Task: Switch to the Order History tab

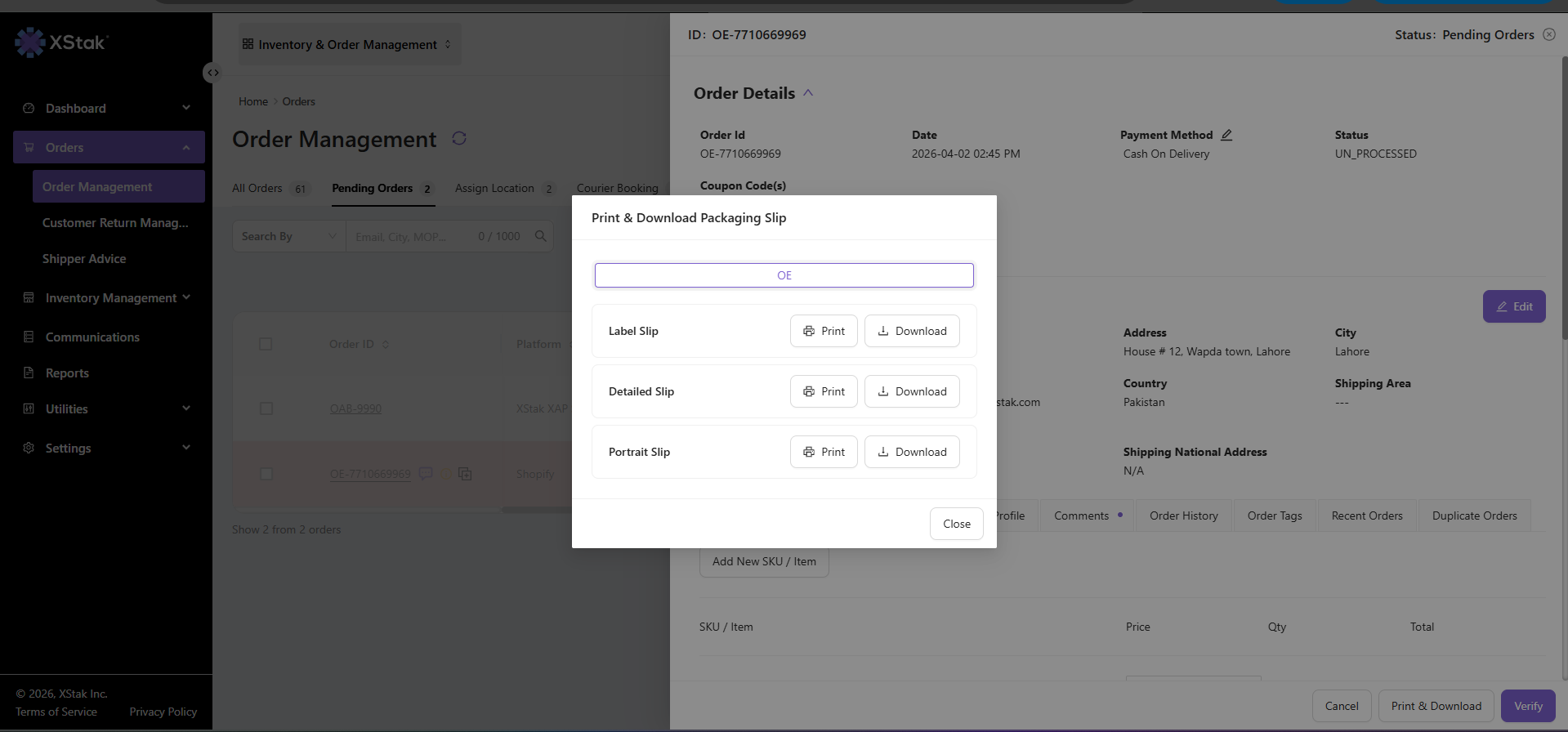Action: click(1183, 516)
